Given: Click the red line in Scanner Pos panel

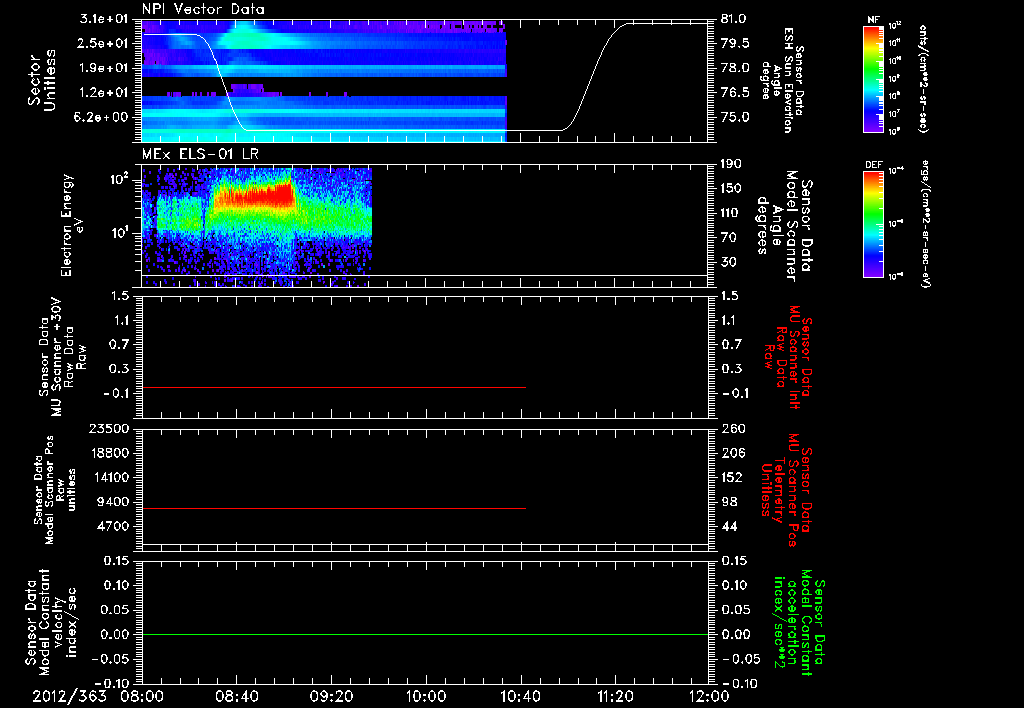Looking at the screenshot, I should click(334, 508).
